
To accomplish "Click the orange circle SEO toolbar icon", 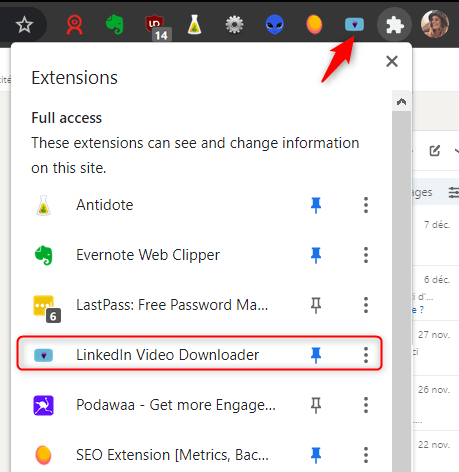I will coord(314,25).
